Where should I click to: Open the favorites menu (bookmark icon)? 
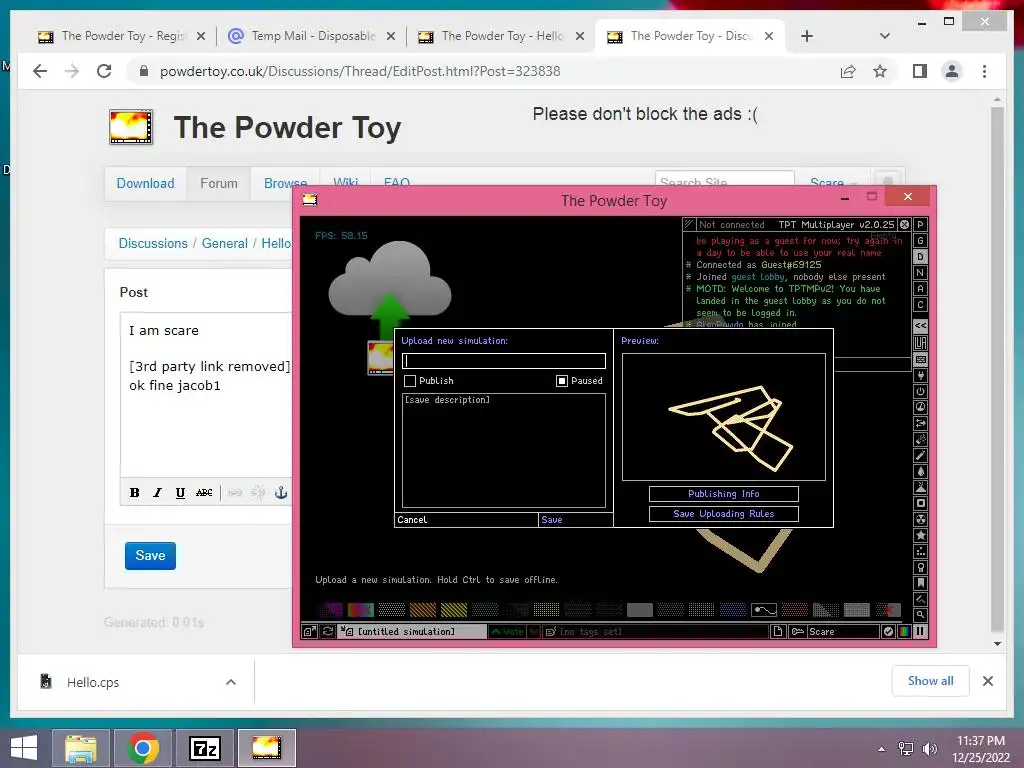pos(920,583)
